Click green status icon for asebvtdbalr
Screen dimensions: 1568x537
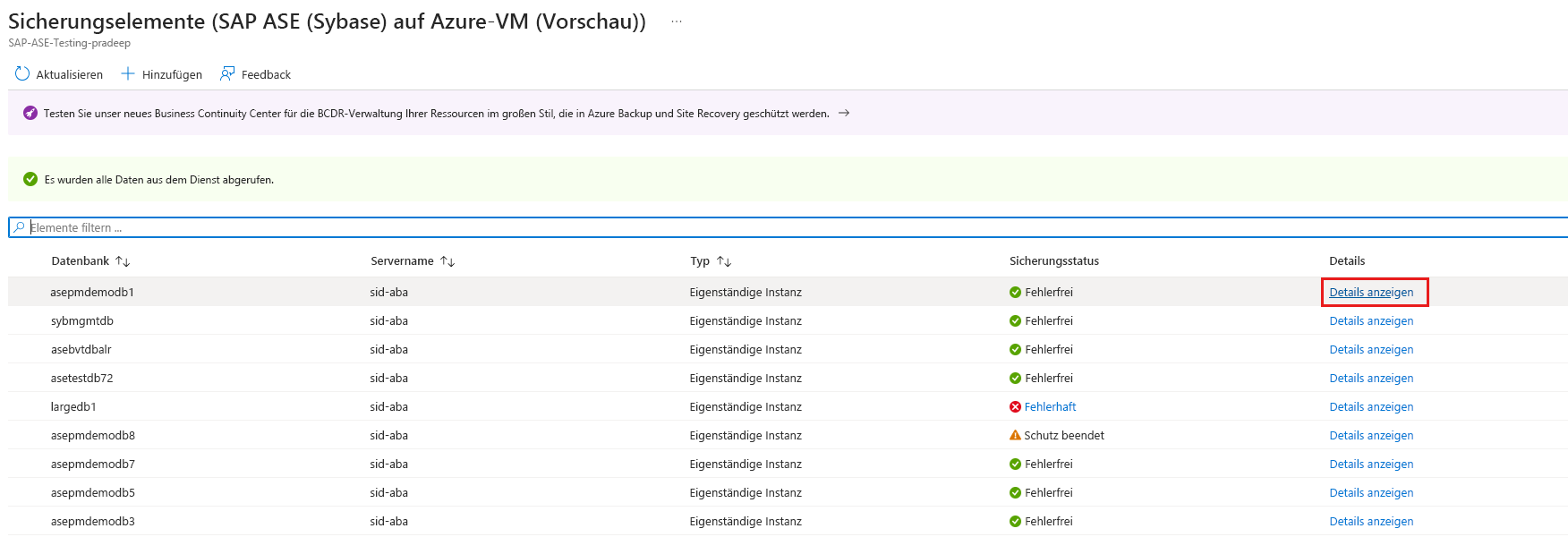[x=1015, y=349]
